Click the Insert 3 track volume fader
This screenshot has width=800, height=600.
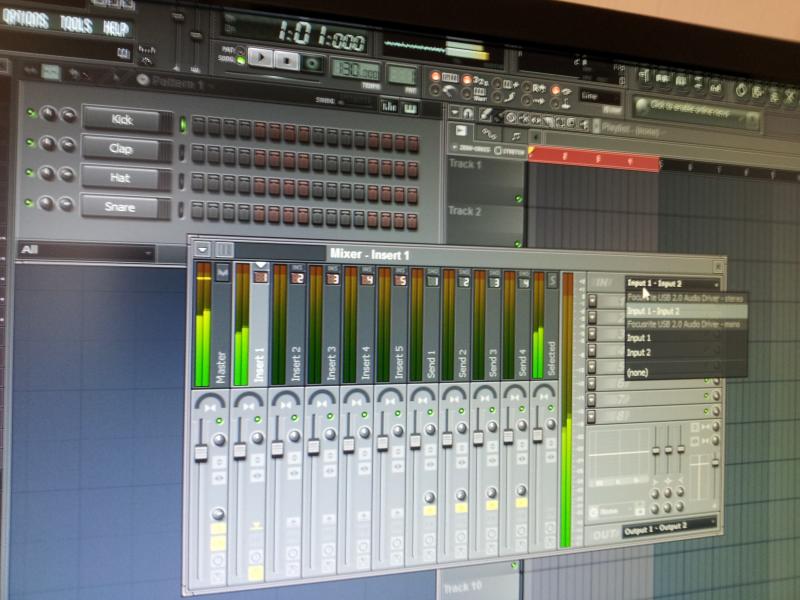point(313,447)
